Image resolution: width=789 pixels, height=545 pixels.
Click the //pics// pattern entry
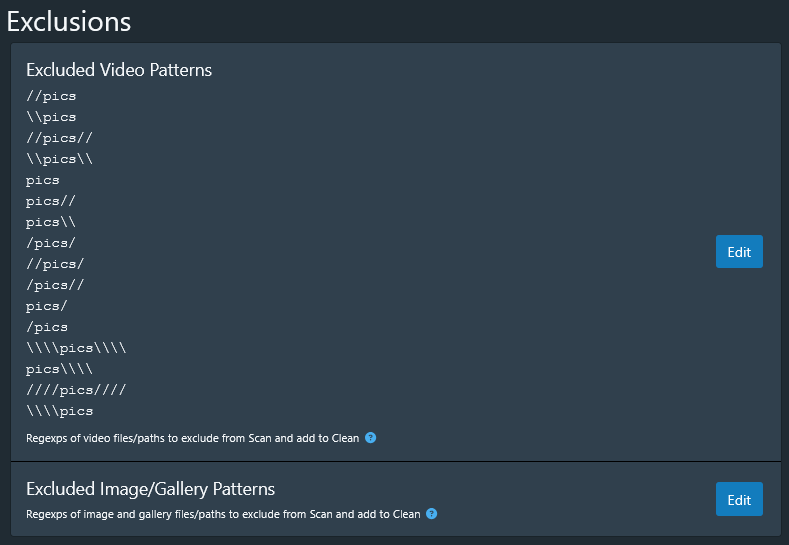[x=59, y=139]
